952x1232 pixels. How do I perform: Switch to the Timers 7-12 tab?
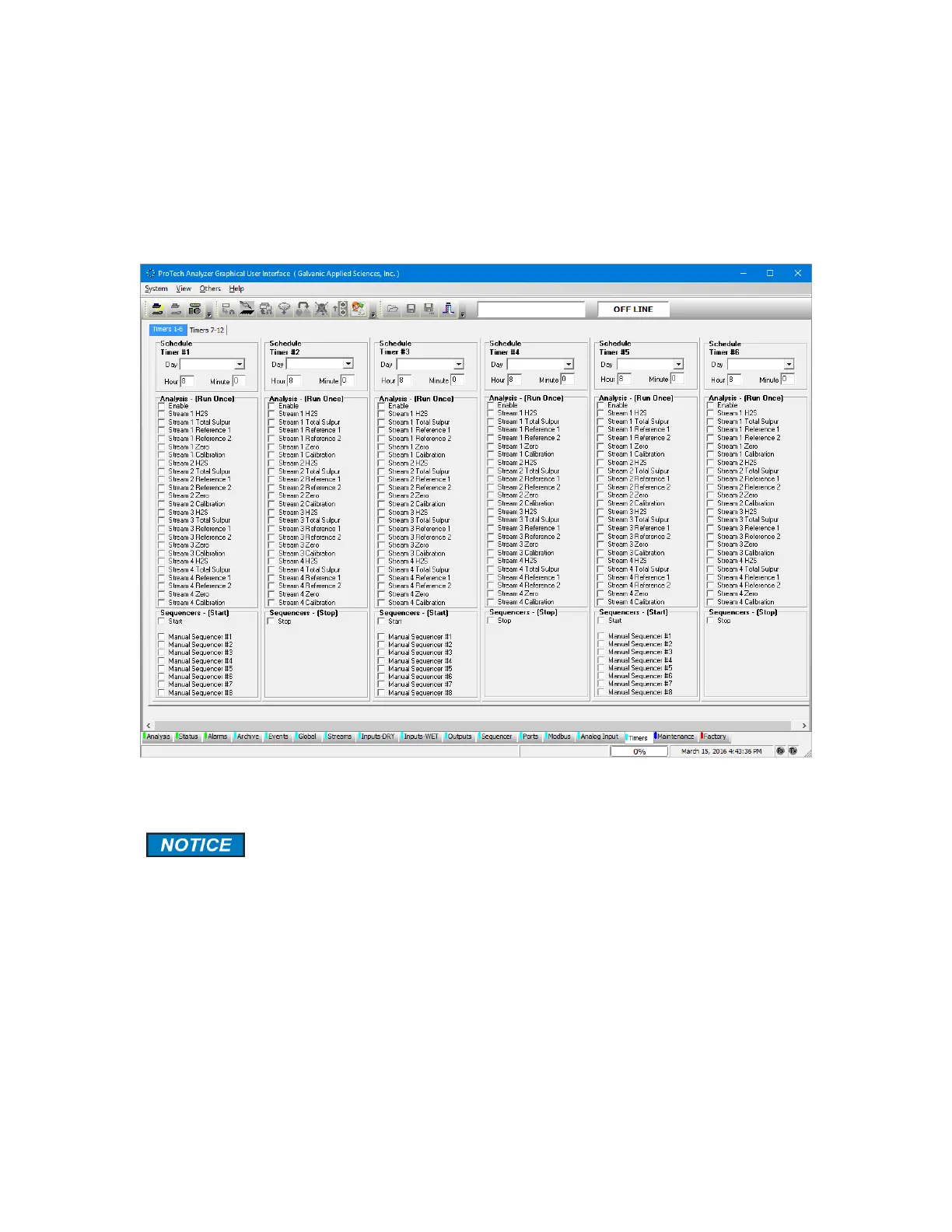[x=207, y=330]
